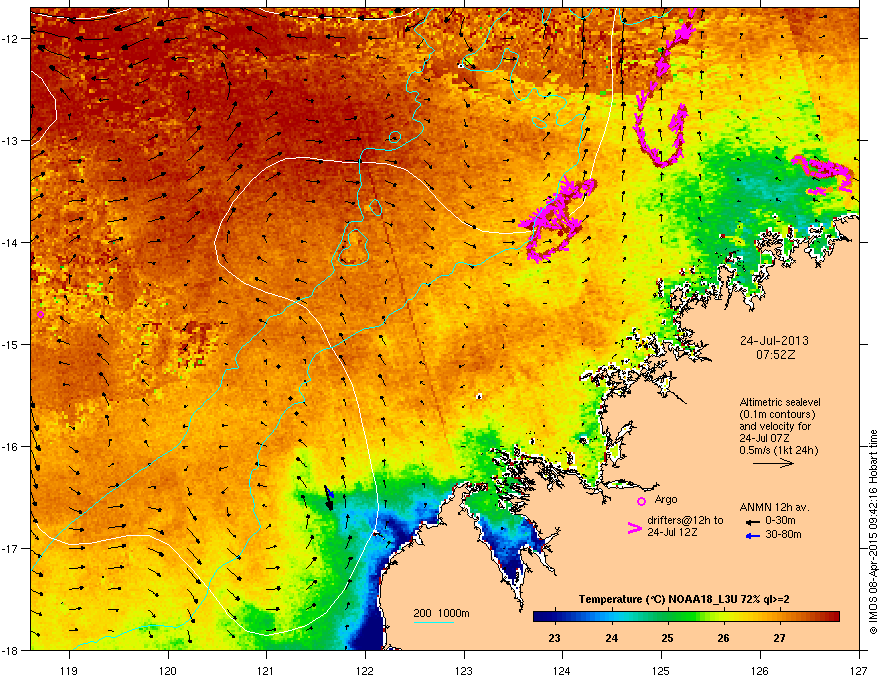The image size is (880, 680).
Task: Click the longitude axis label 121
Action: [x=266, y=670]
